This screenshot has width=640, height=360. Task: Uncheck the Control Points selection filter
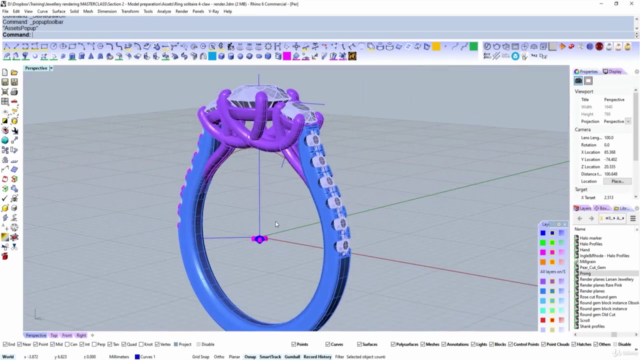[511, 344]
